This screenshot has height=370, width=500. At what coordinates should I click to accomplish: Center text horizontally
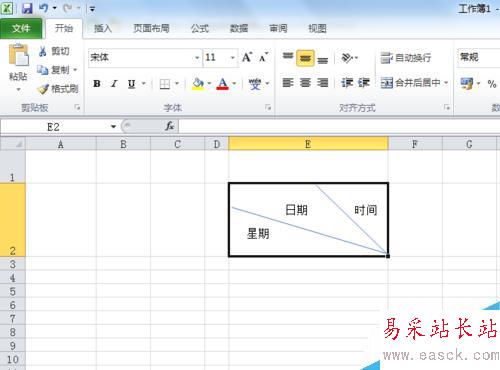(305, 83)
